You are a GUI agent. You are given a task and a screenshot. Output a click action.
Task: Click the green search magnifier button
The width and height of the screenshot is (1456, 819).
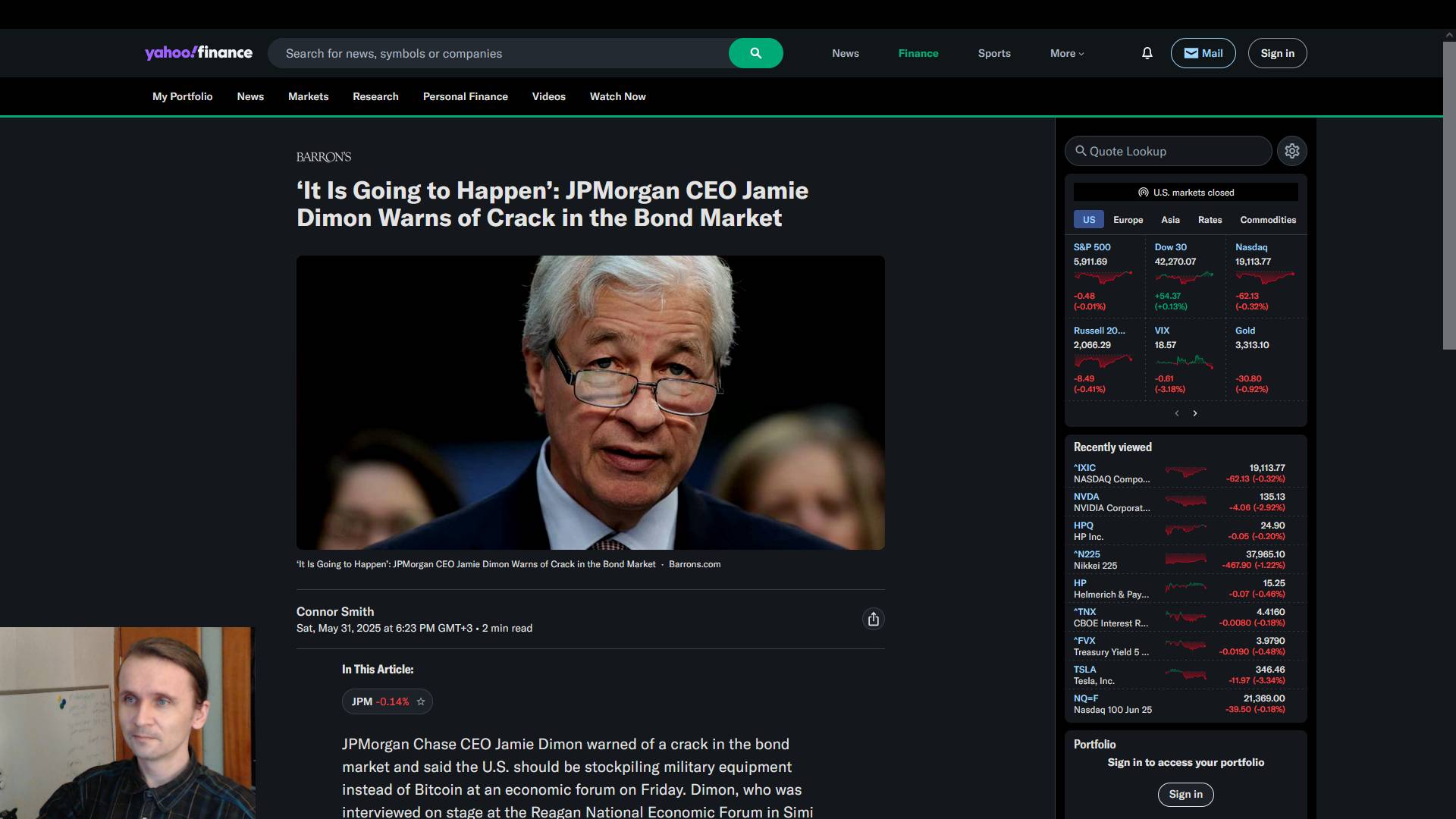[755, 53]
